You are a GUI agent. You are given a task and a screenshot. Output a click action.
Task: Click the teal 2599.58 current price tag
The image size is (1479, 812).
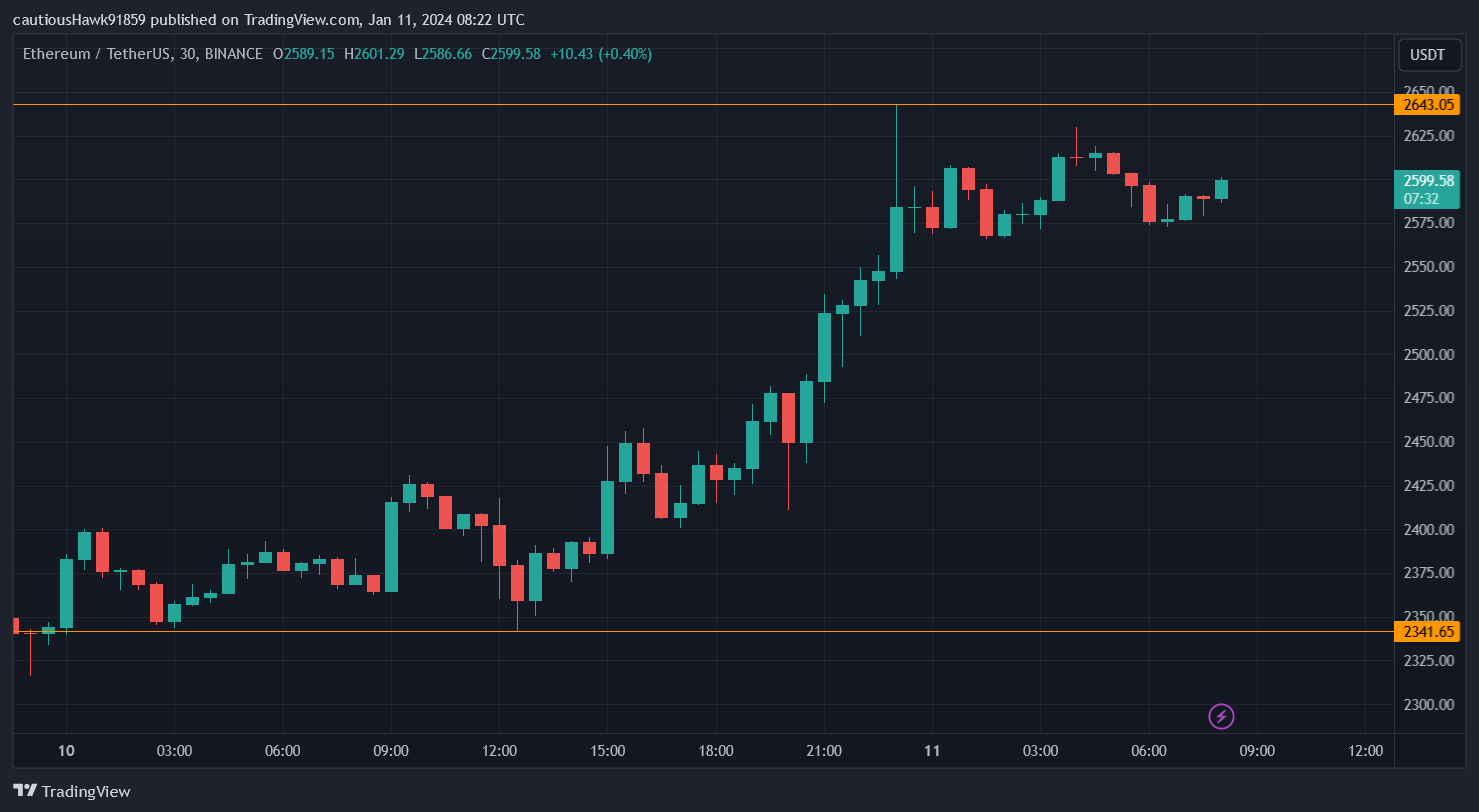click(1428, 181)
